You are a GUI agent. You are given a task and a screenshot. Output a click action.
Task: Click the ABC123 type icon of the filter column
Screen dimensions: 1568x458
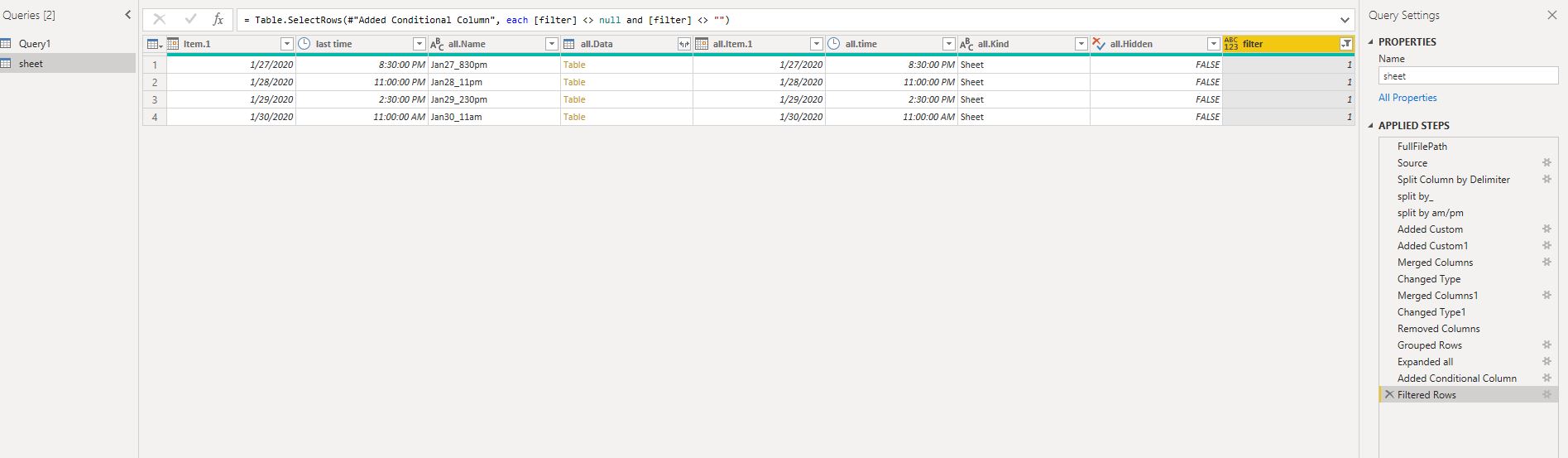click(1231, 44)
